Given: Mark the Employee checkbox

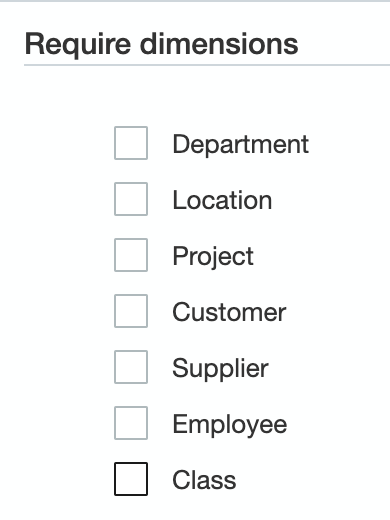Looking at the screenshot, I should [x=131, y=423].
